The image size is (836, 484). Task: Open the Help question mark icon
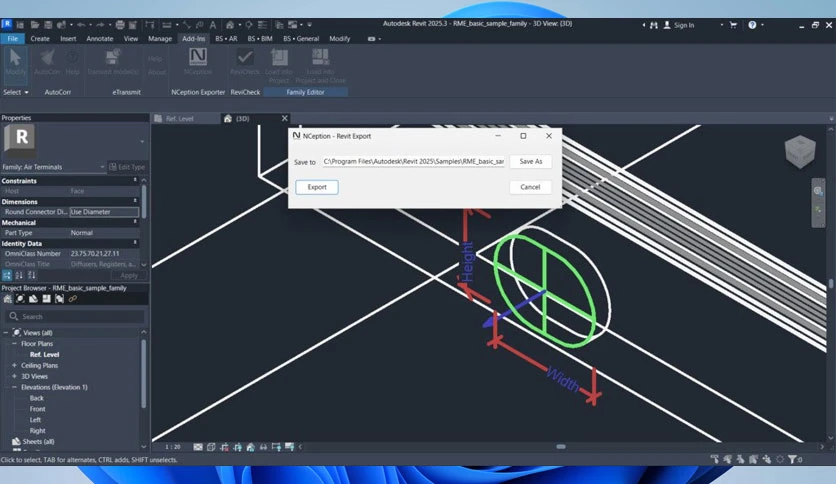point(752,25)
